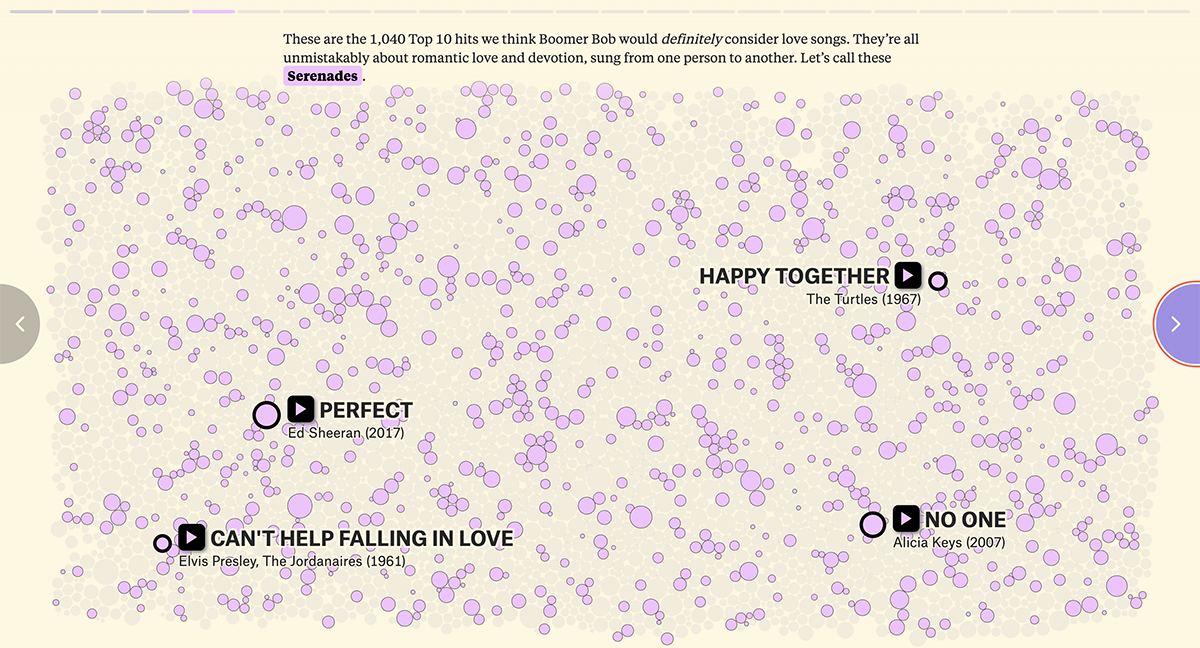Toggle the circle marker beside "No One"
This screenshot has height=648, width=1200.
pyautogui.click(x=872, y=524)
